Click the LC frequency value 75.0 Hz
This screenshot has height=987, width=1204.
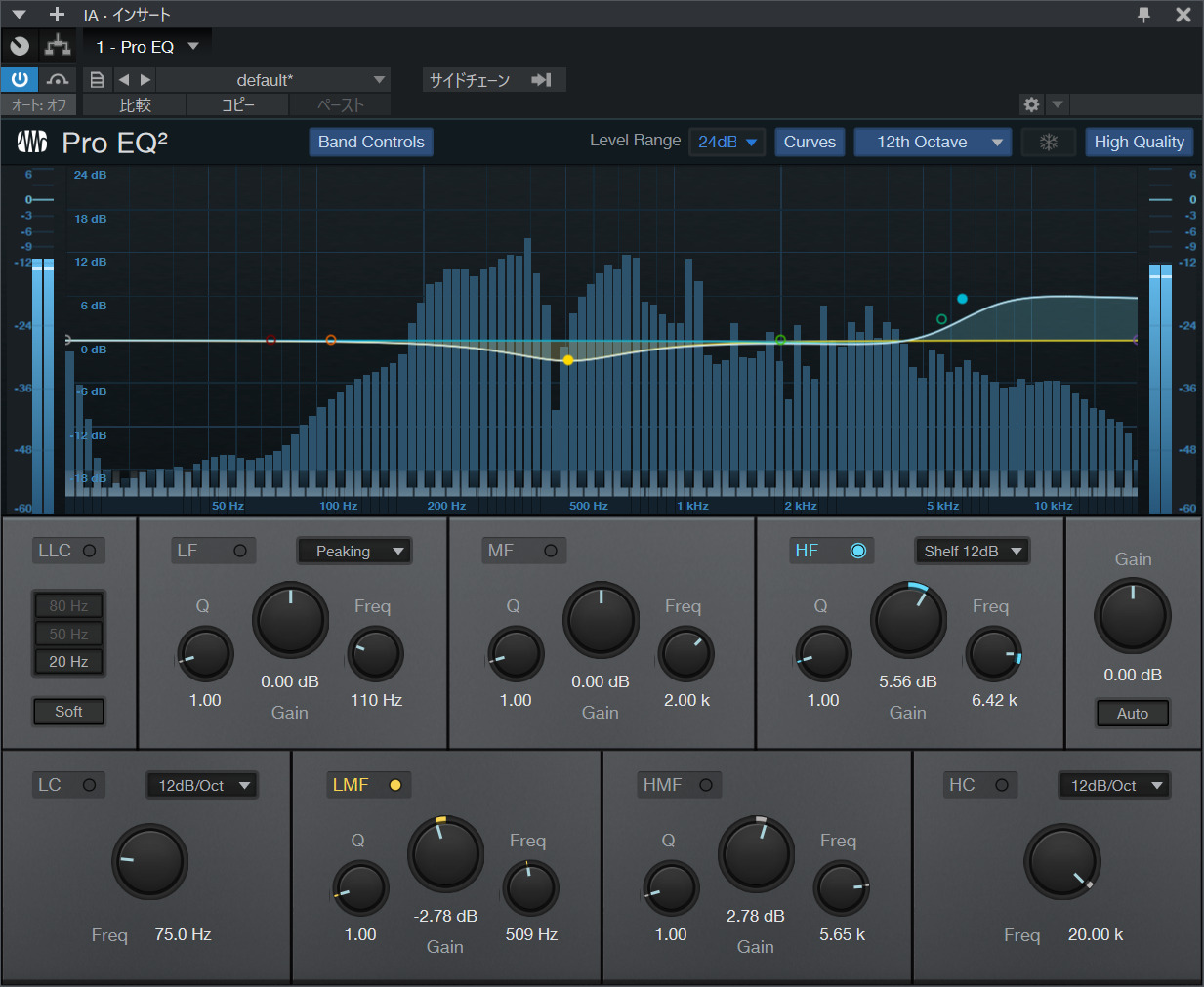click(x=183, y=934)
